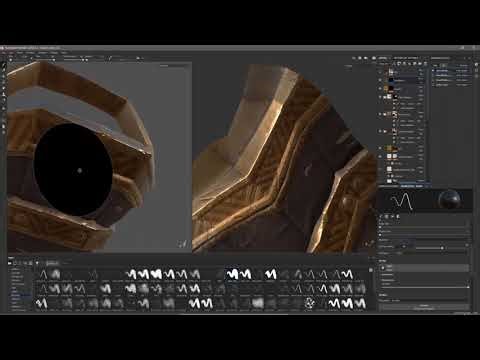Toggle visibility of layer with two white thumbnails
The image size is (480, 360).
[x=380, y=156]
